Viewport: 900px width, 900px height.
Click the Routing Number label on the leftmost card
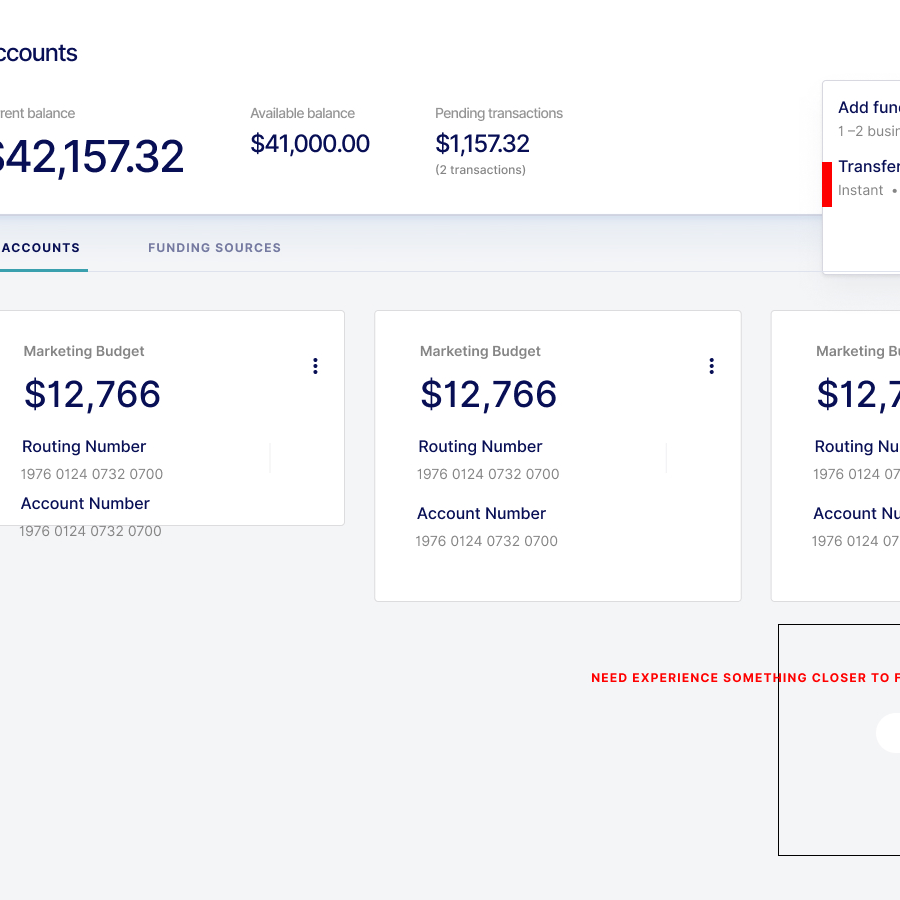coord(84,447)
